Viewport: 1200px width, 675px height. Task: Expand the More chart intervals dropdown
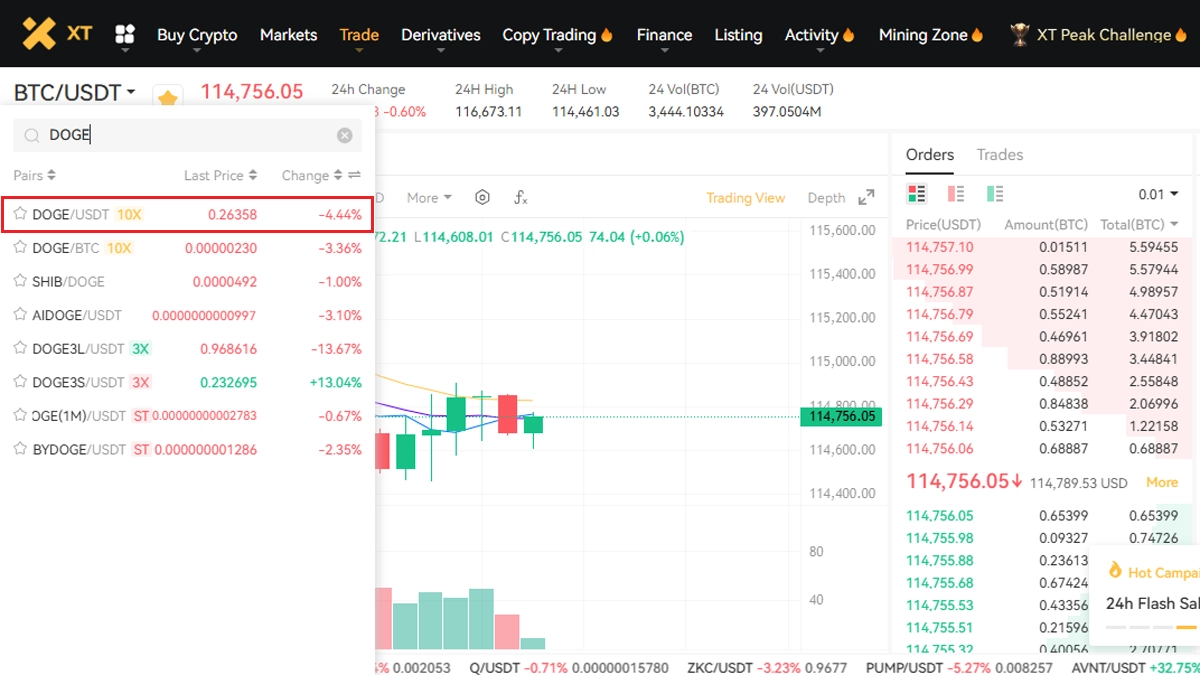pos(429,198)
